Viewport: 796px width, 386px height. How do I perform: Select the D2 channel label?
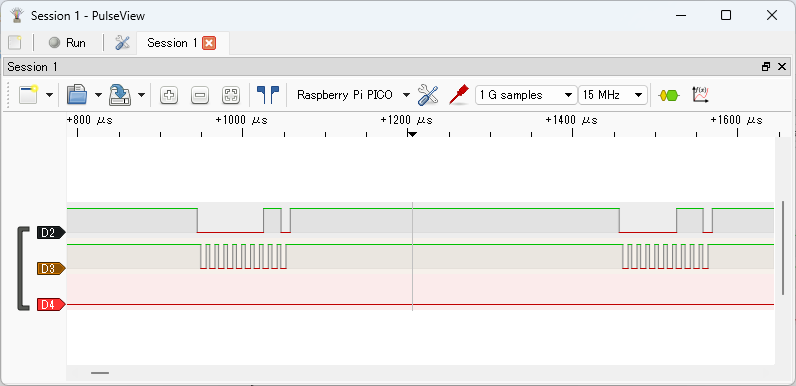[51, 233]
